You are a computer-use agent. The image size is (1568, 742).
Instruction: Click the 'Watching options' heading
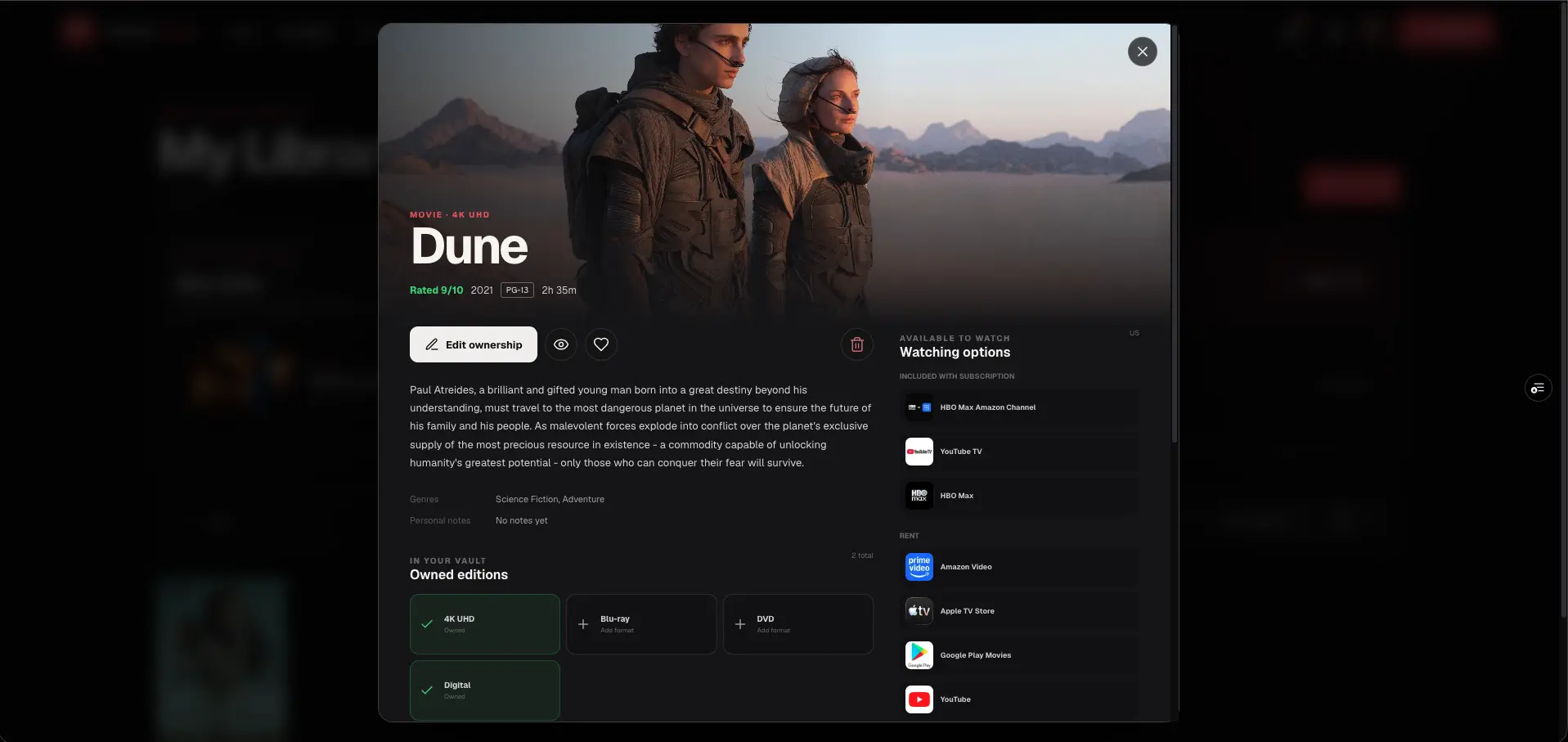tap(955, 353)
